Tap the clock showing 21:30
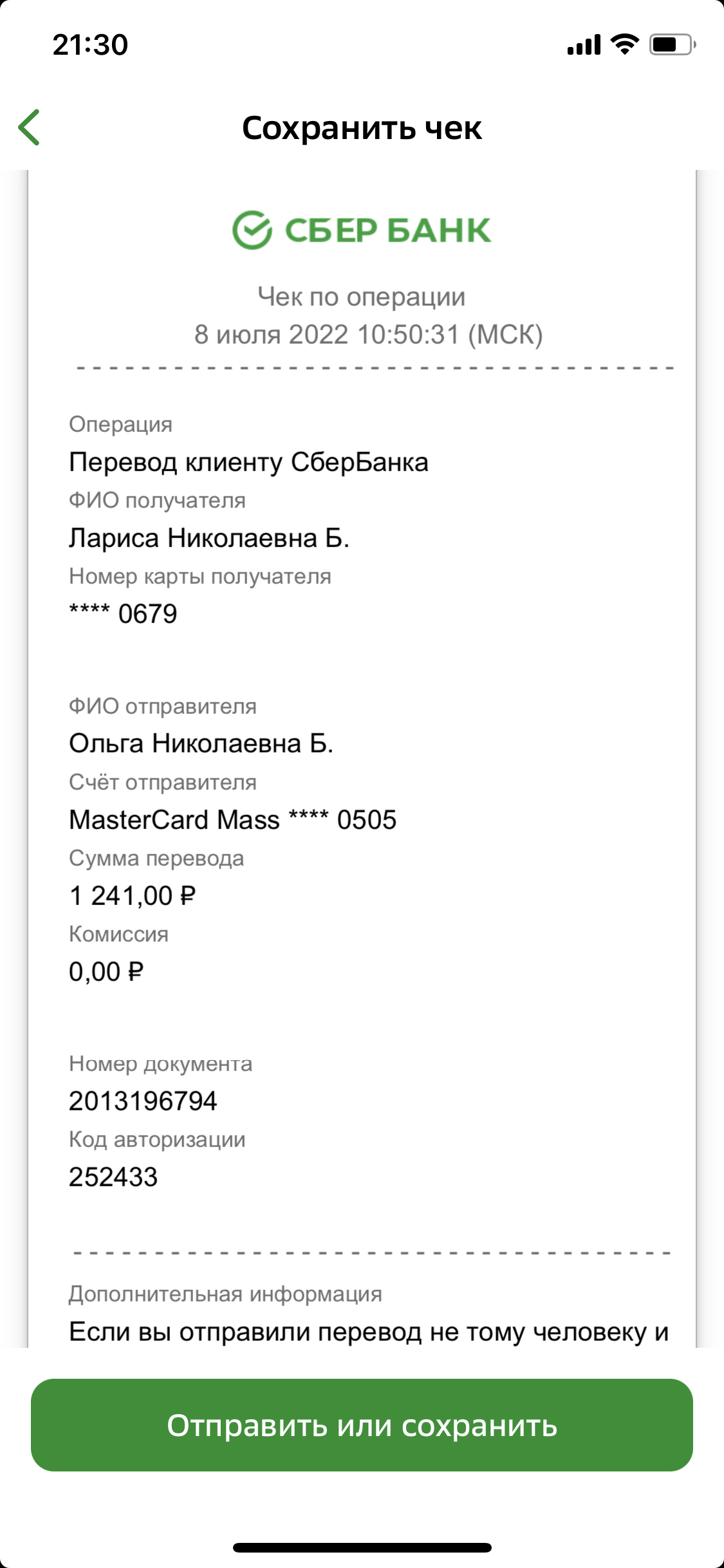The width and height of the screenshot is (724, 1568). coord(91,45)
